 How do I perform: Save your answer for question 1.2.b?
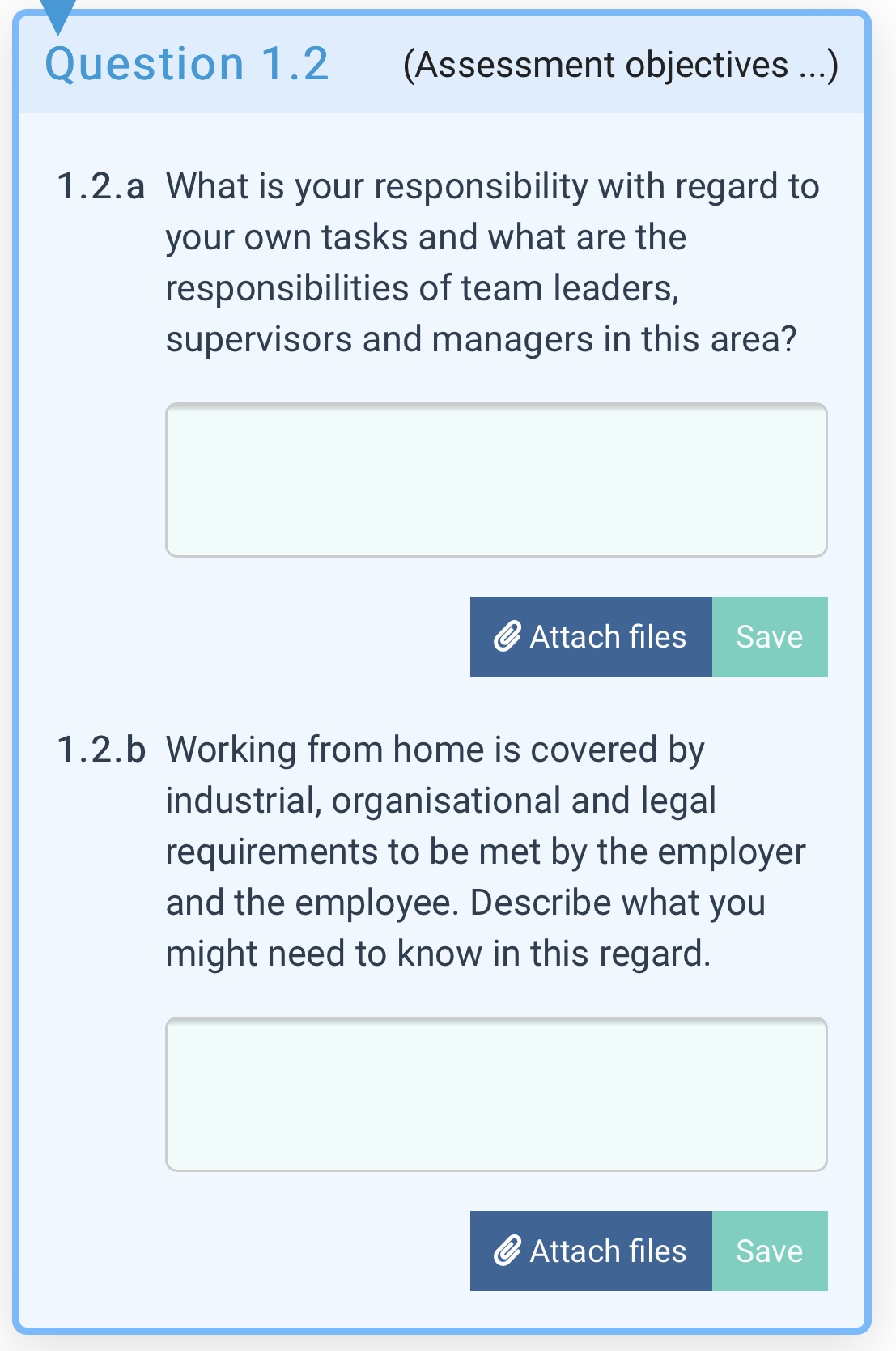[769, 1251]
